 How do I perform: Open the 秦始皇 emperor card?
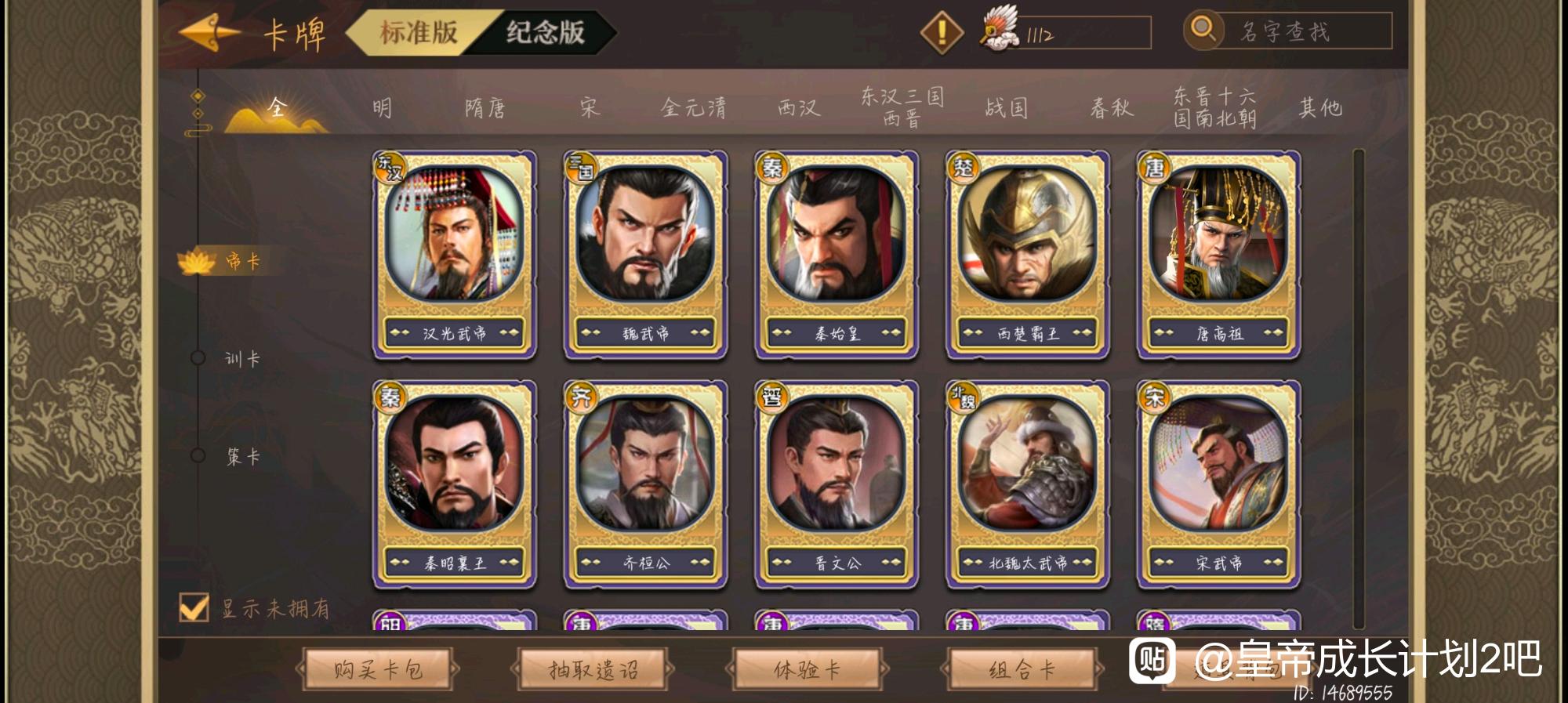pos(837,255)
